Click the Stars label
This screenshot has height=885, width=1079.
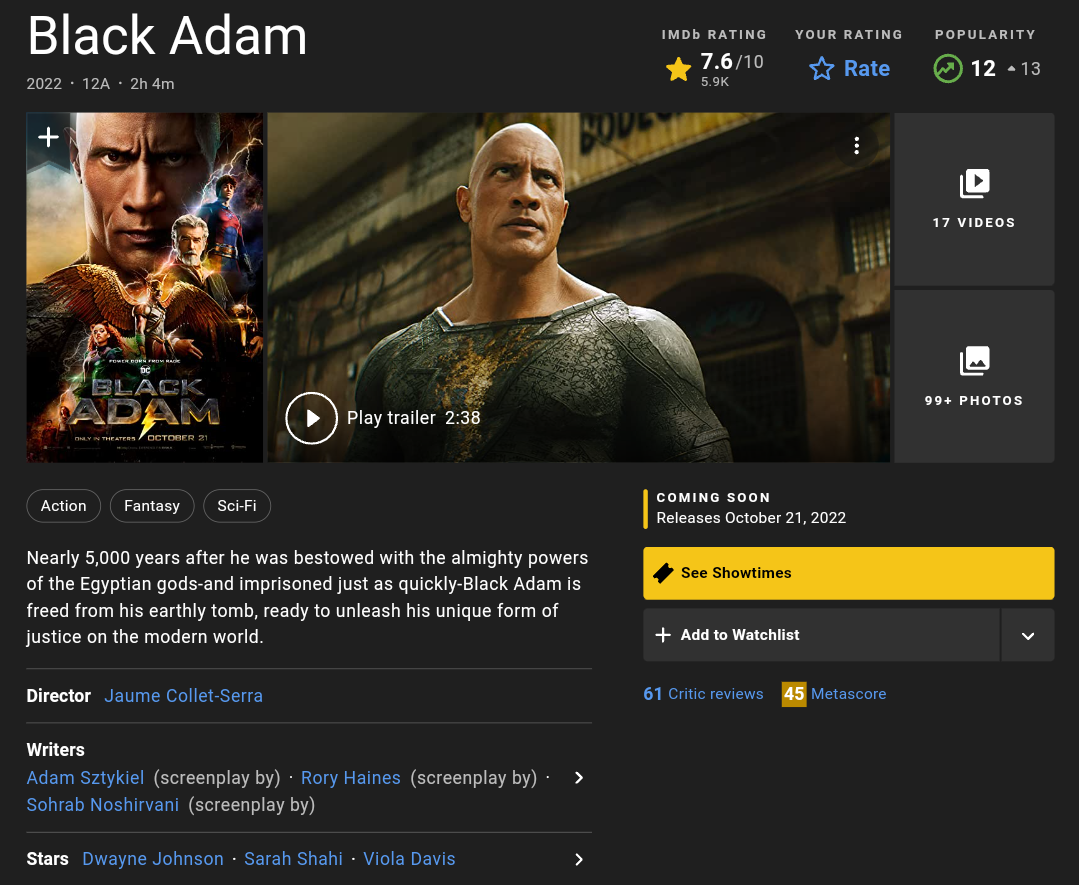click(47, 859)
